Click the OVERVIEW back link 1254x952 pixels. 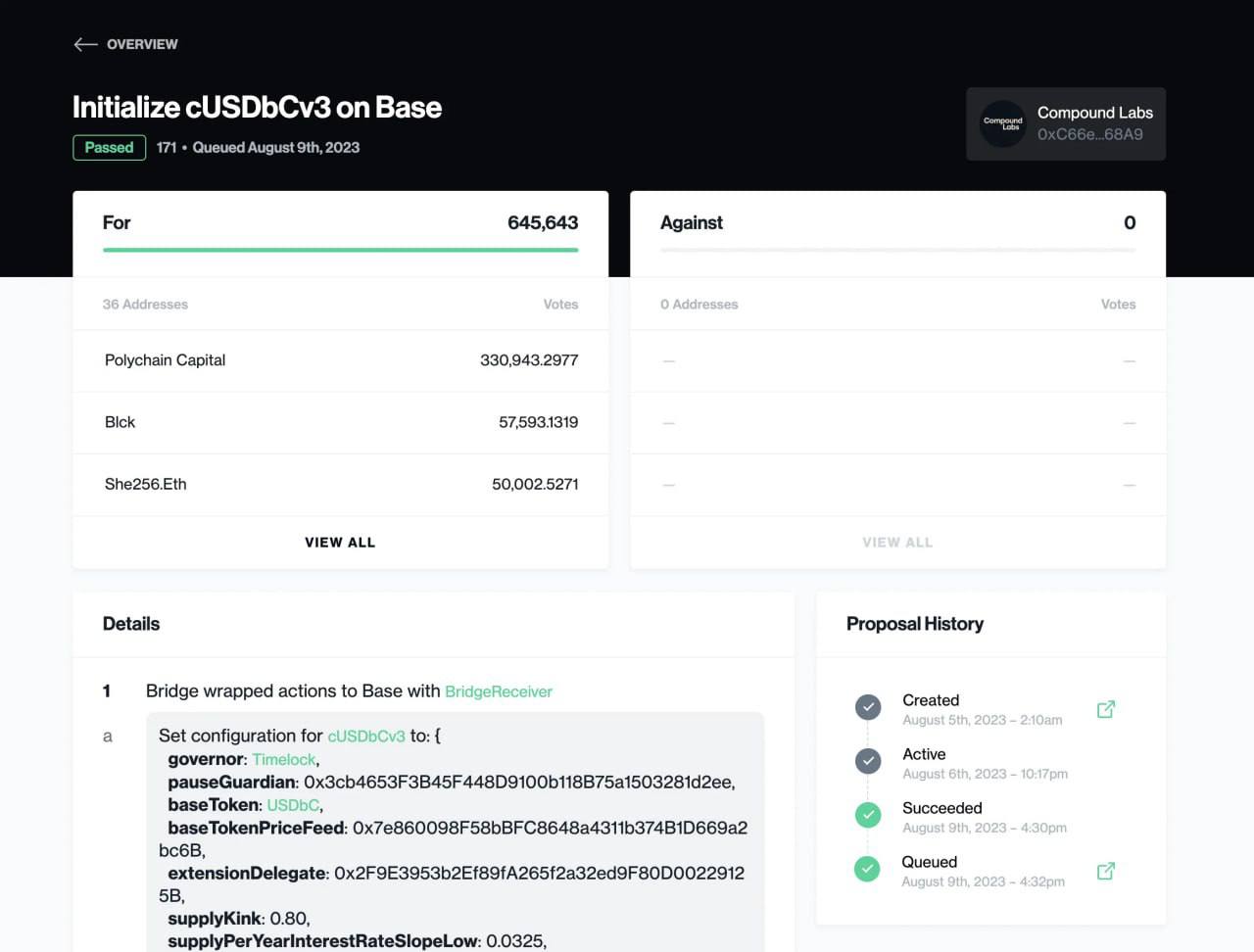click(x=142, y=44)
